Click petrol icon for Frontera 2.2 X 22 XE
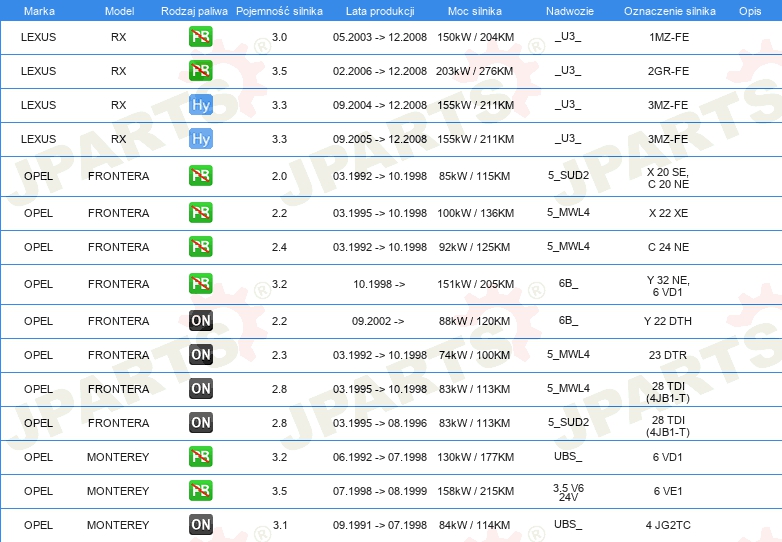This screenshot has width=782, height=542. tap(200, 212)
